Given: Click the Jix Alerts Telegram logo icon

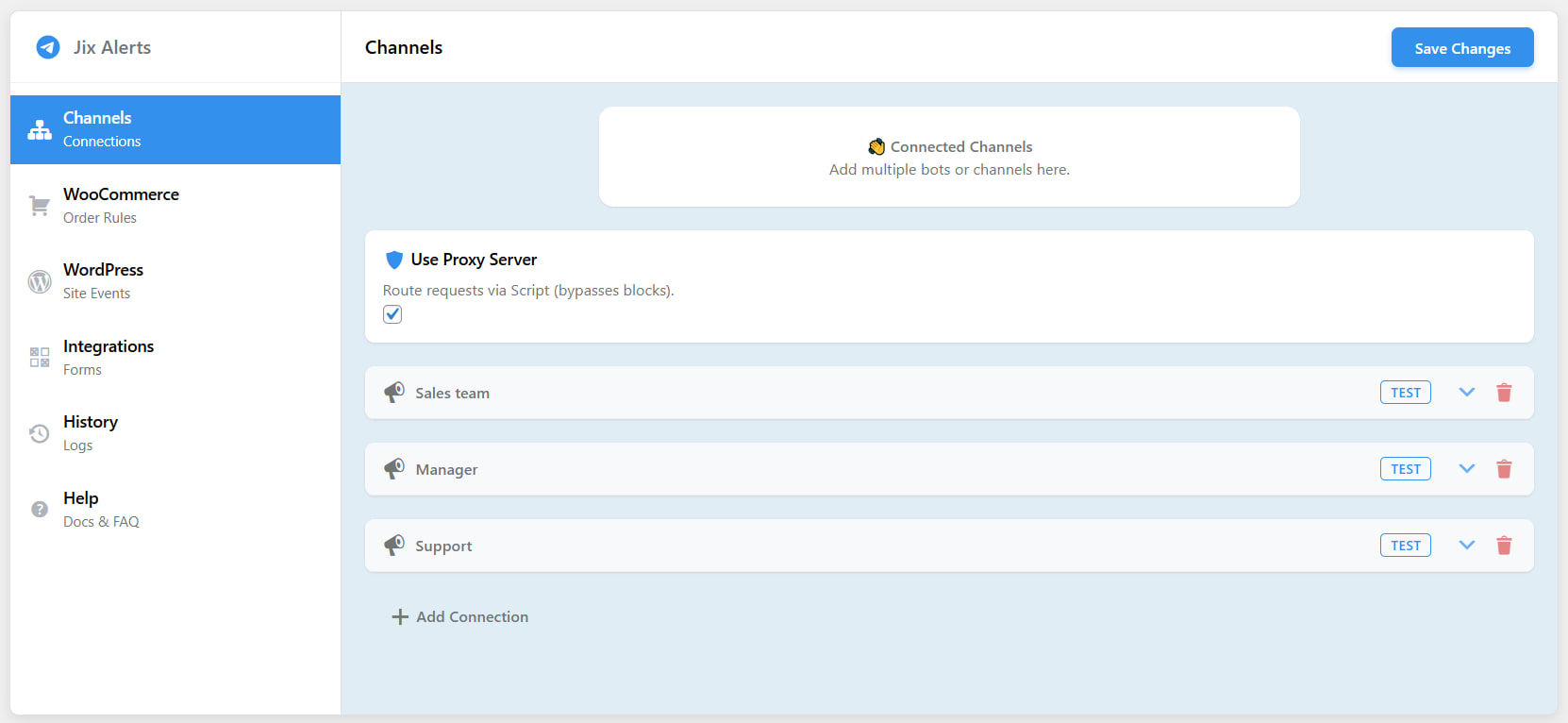Looking at the screenshot, I should [48, 47].
